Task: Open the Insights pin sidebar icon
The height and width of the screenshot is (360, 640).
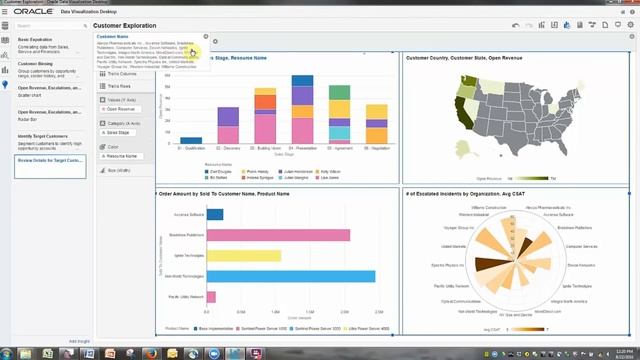Action: coord(5,84)
